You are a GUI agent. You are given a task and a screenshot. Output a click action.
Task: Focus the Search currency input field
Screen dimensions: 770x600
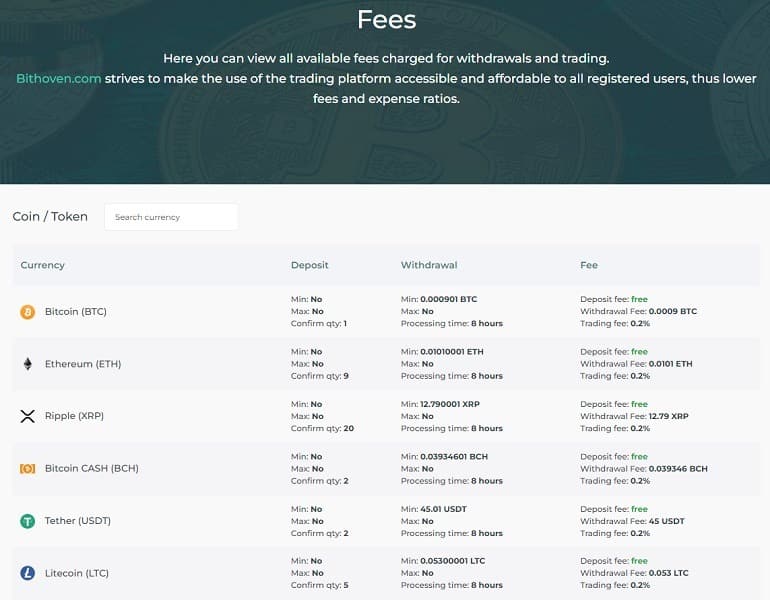coord(171,217)
